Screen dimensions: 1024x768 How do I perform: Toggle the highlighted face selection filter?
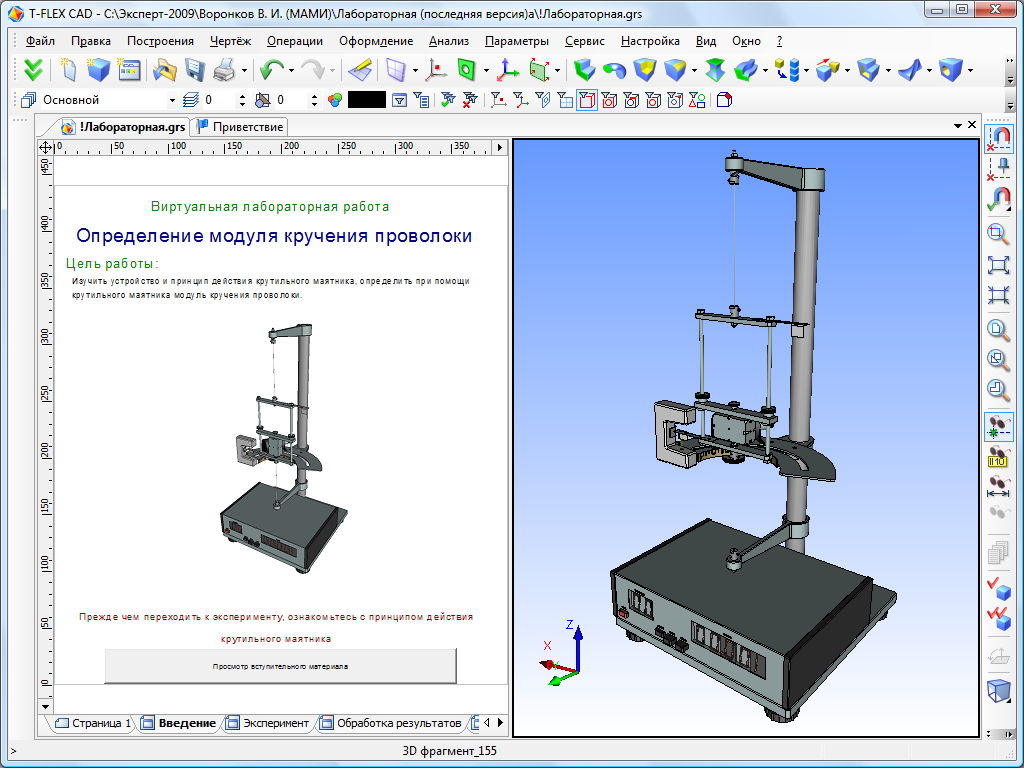coord(587,100)
